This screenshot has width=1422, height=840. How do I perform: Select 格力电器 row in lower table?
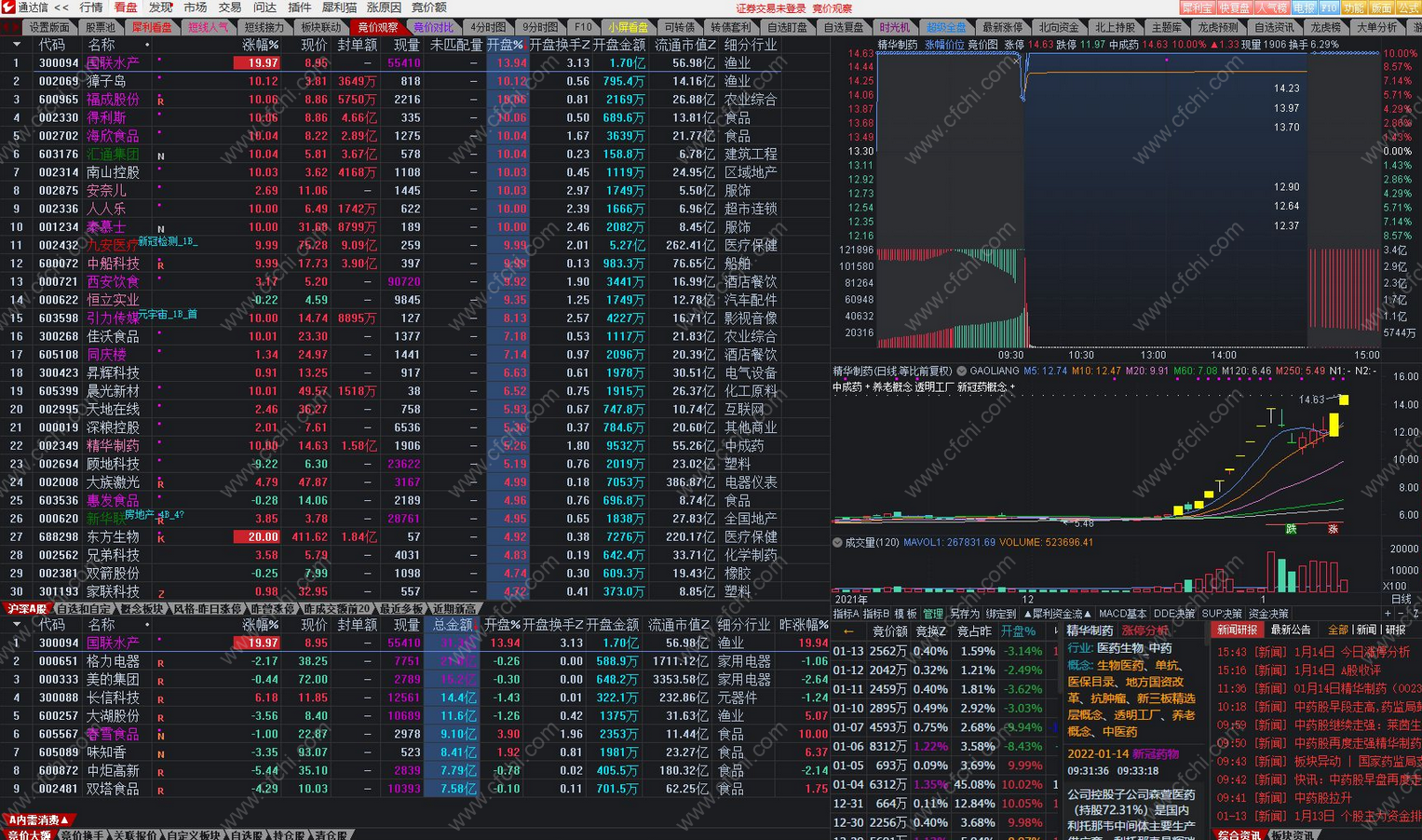414,661
